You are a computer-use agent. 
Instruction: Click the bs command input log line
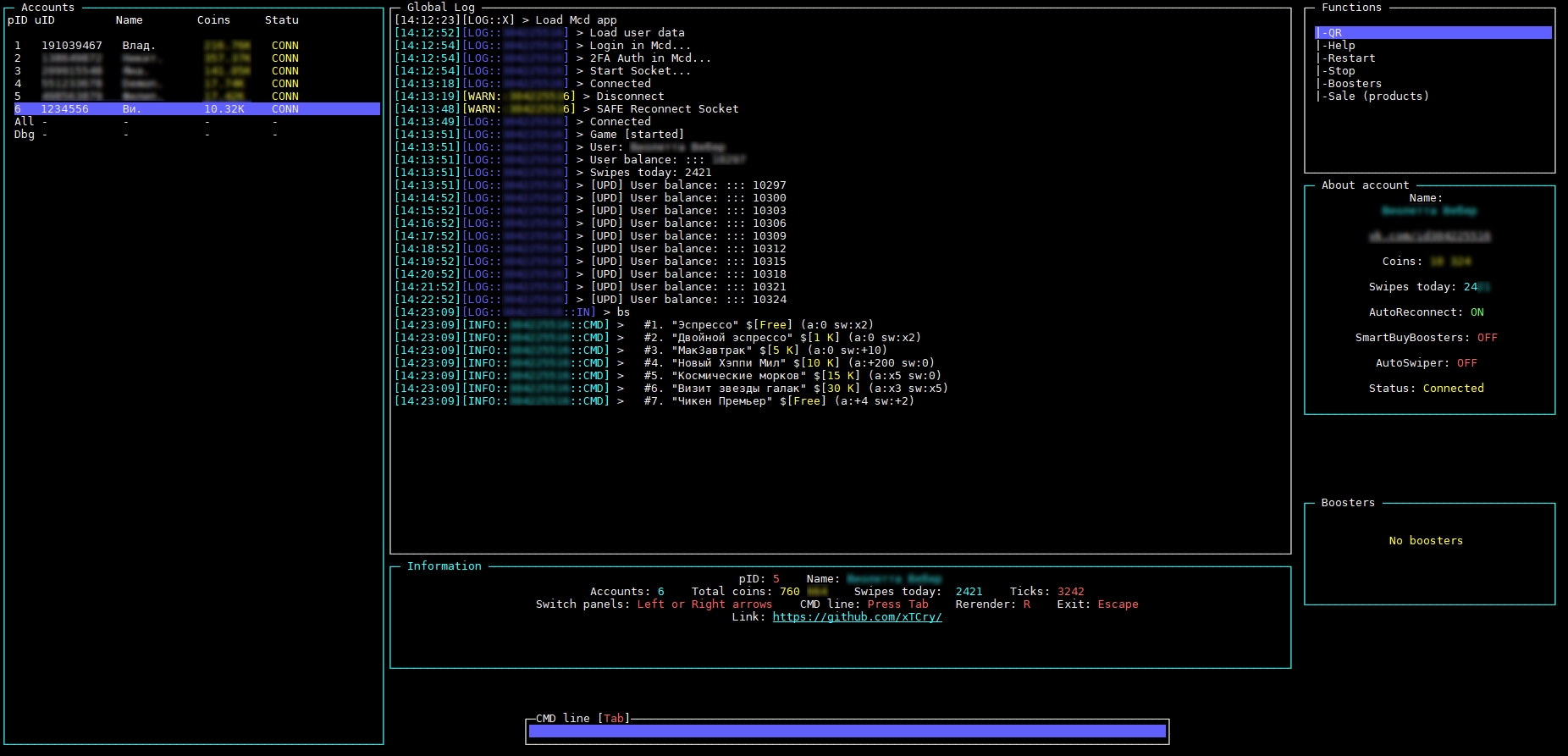click(512, 312)
